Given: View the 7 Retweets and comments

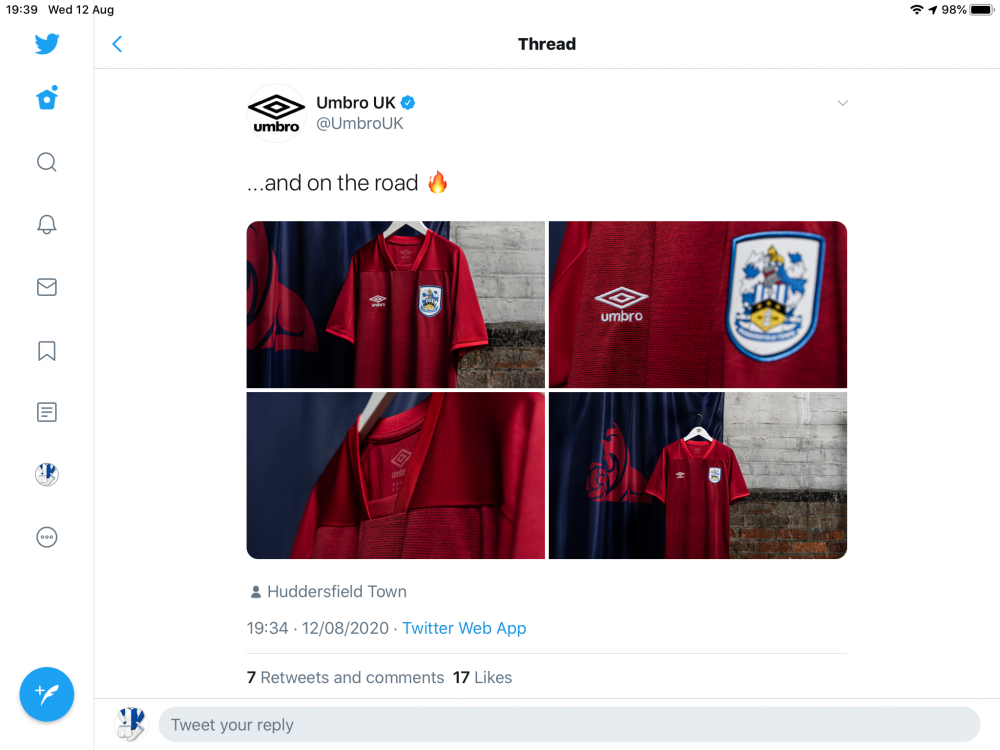Looking at the screenshot, I should 345,677.
